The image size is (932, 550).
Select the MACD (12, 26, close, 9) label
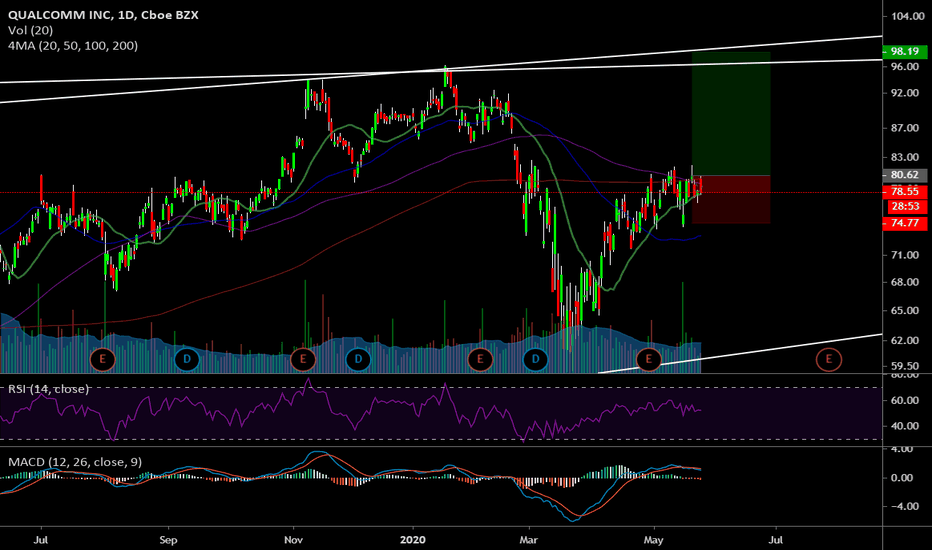click(x=75, y=462)
